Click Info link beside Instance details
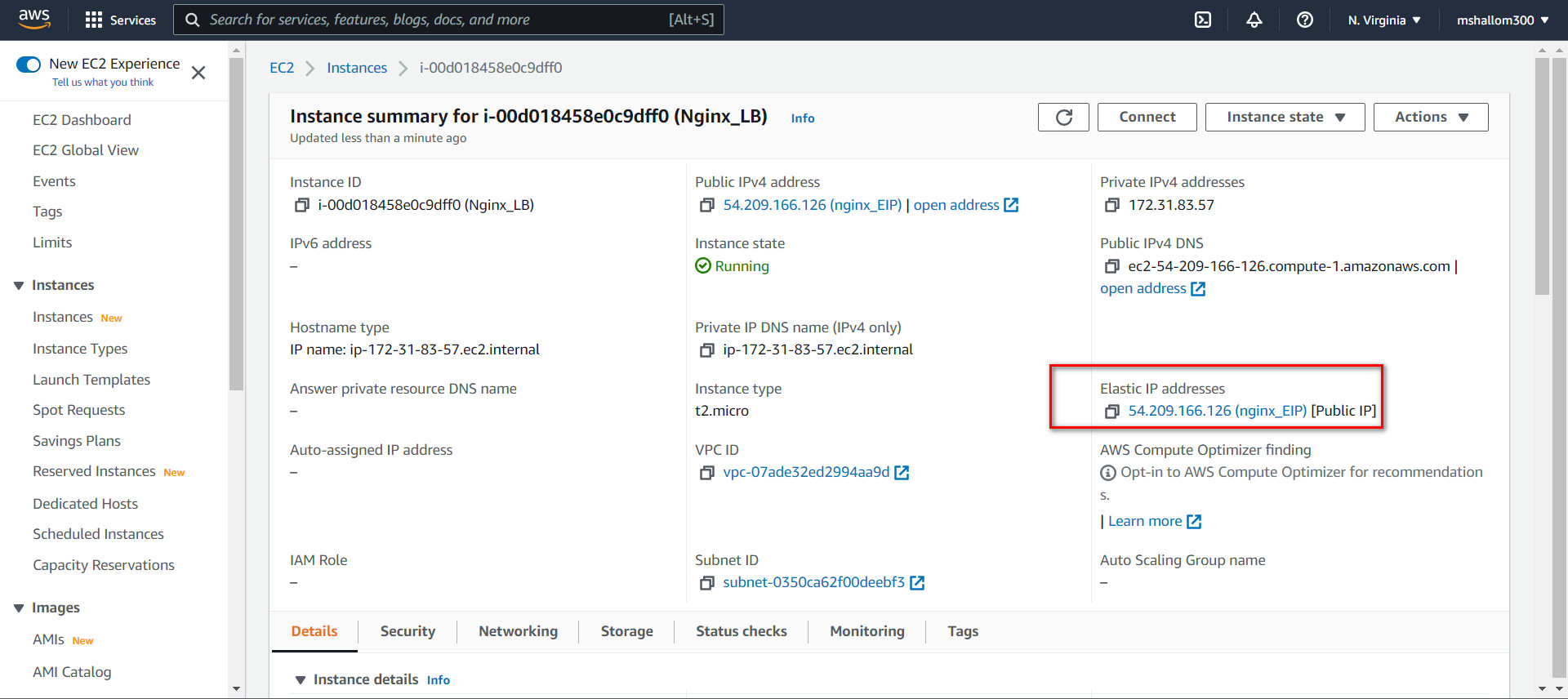This screenshot has width=1568, height=699. 438,680
